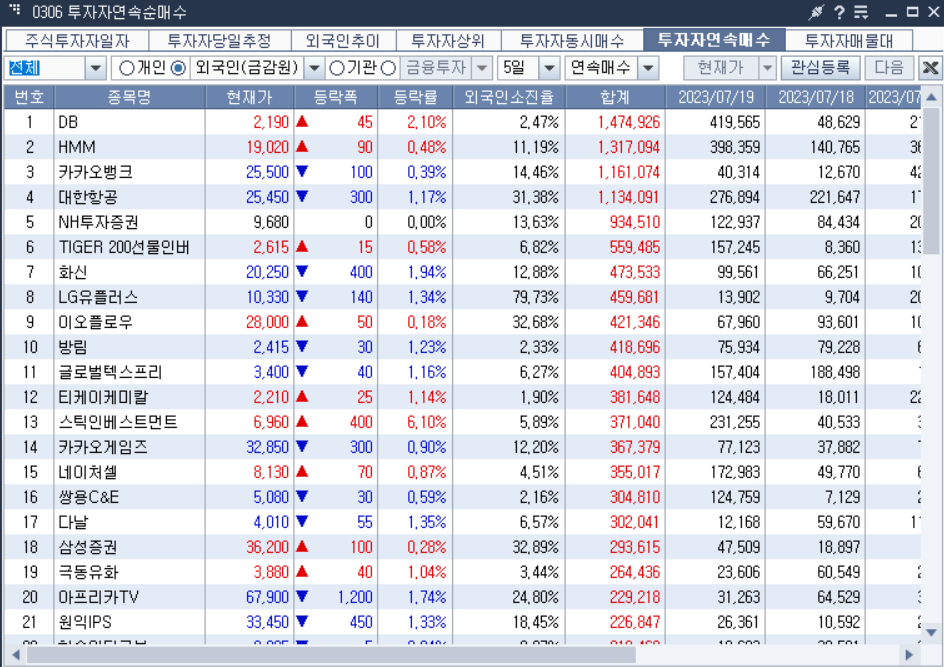Click the 1,474,926 total value

tap(629, 122)
